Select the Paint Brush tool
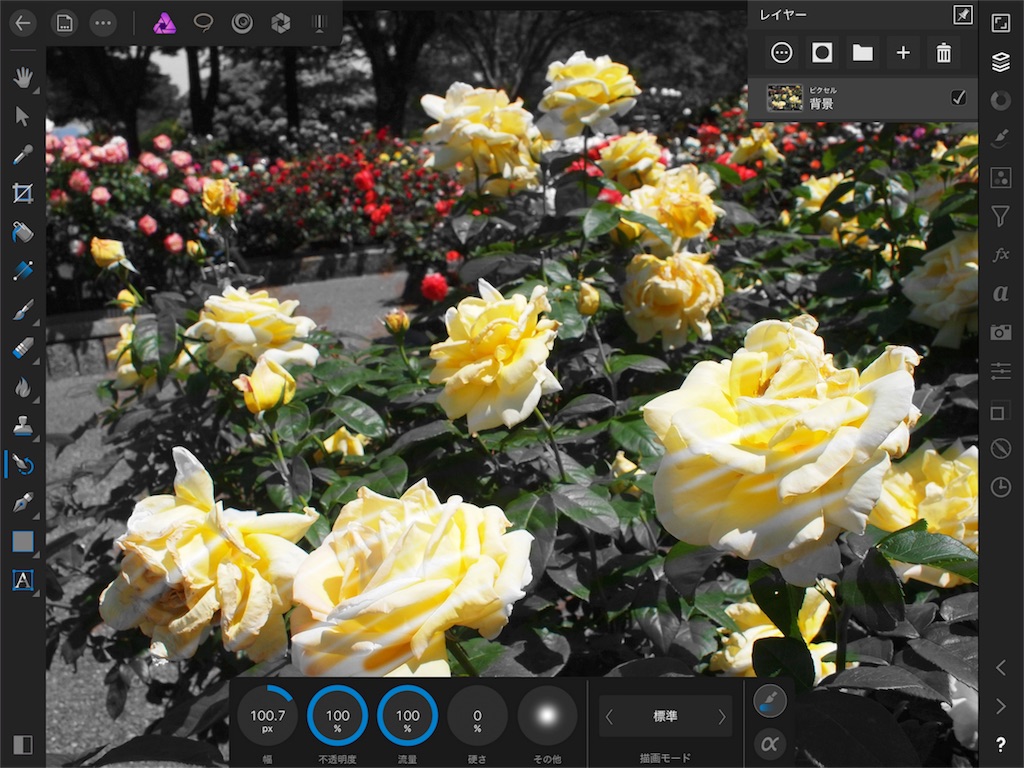1024x768 pixels. pos(23,310)
